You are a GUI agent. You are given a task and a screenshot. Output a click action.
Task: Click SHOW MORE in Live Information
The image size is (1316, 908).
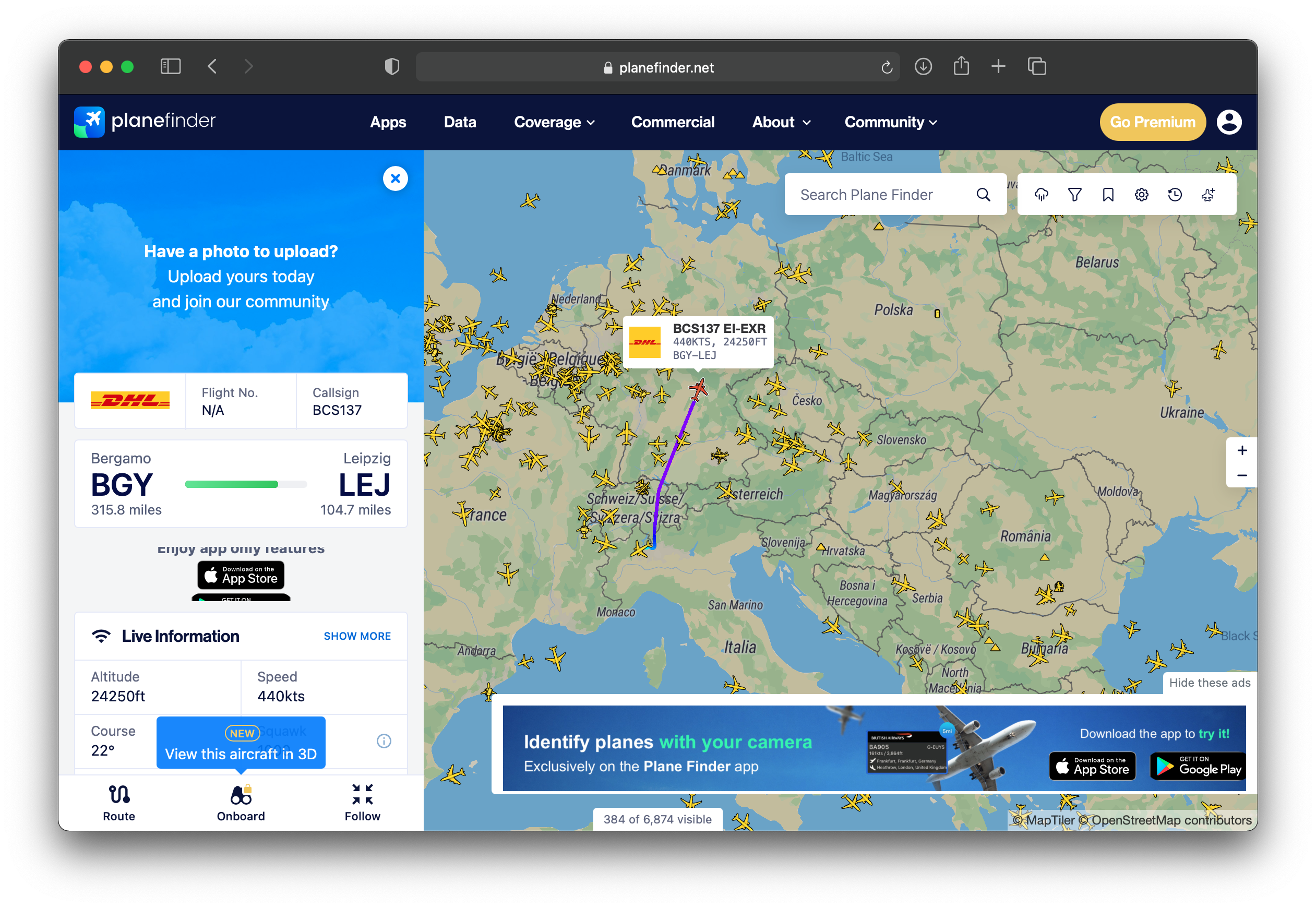pyautogui.click(x=357, y=636)
